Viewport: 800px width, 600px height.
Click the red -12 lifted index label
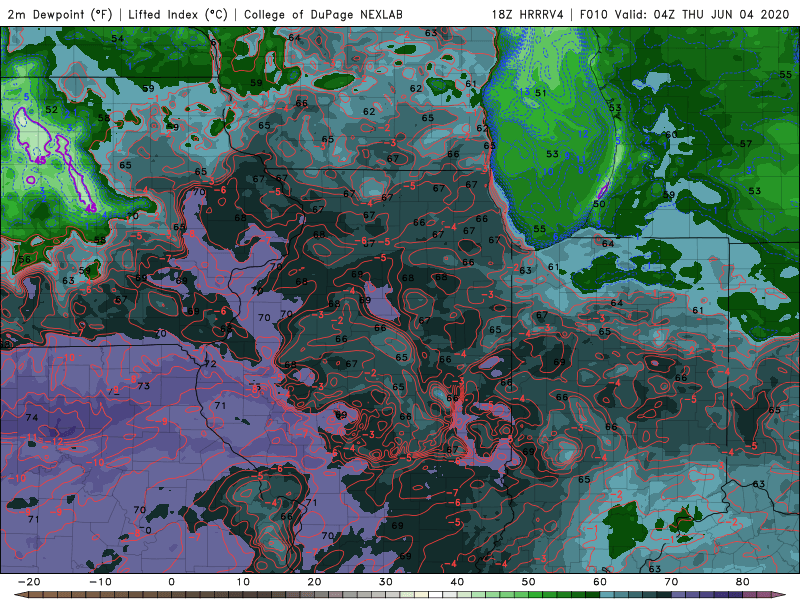pyautogui.click(x=56, y=441)
